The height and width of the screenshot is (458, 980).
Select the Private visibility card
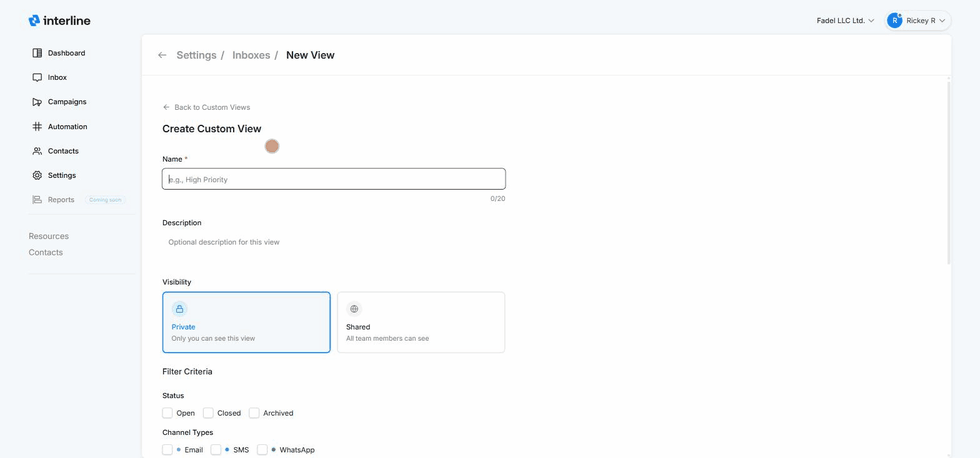pyautogui.click(x=246, y=322)
